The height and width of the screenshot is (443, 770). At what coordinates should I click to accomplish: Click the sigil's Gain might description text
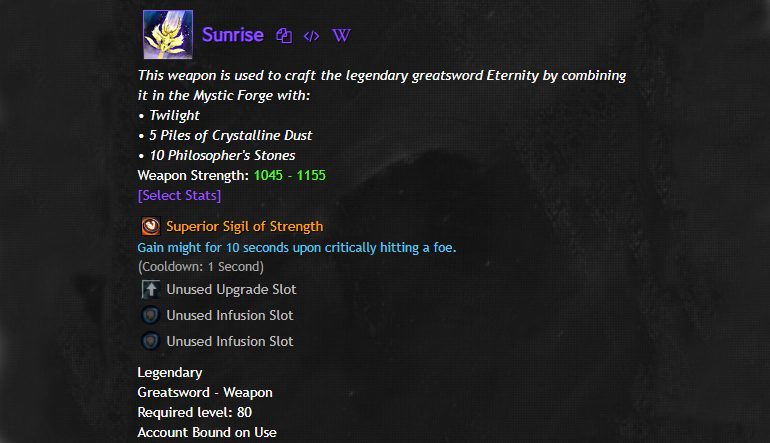(296, 247)
